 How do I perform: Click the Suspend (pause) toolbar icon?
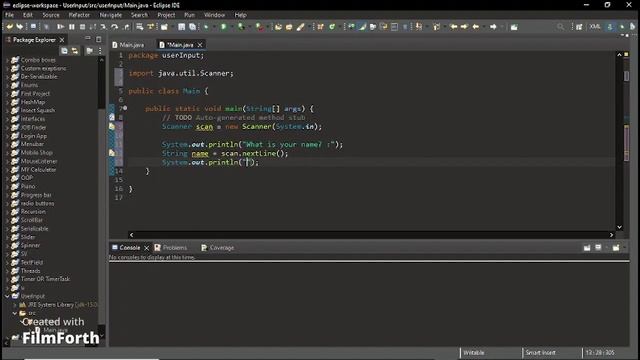coord(72,27)
